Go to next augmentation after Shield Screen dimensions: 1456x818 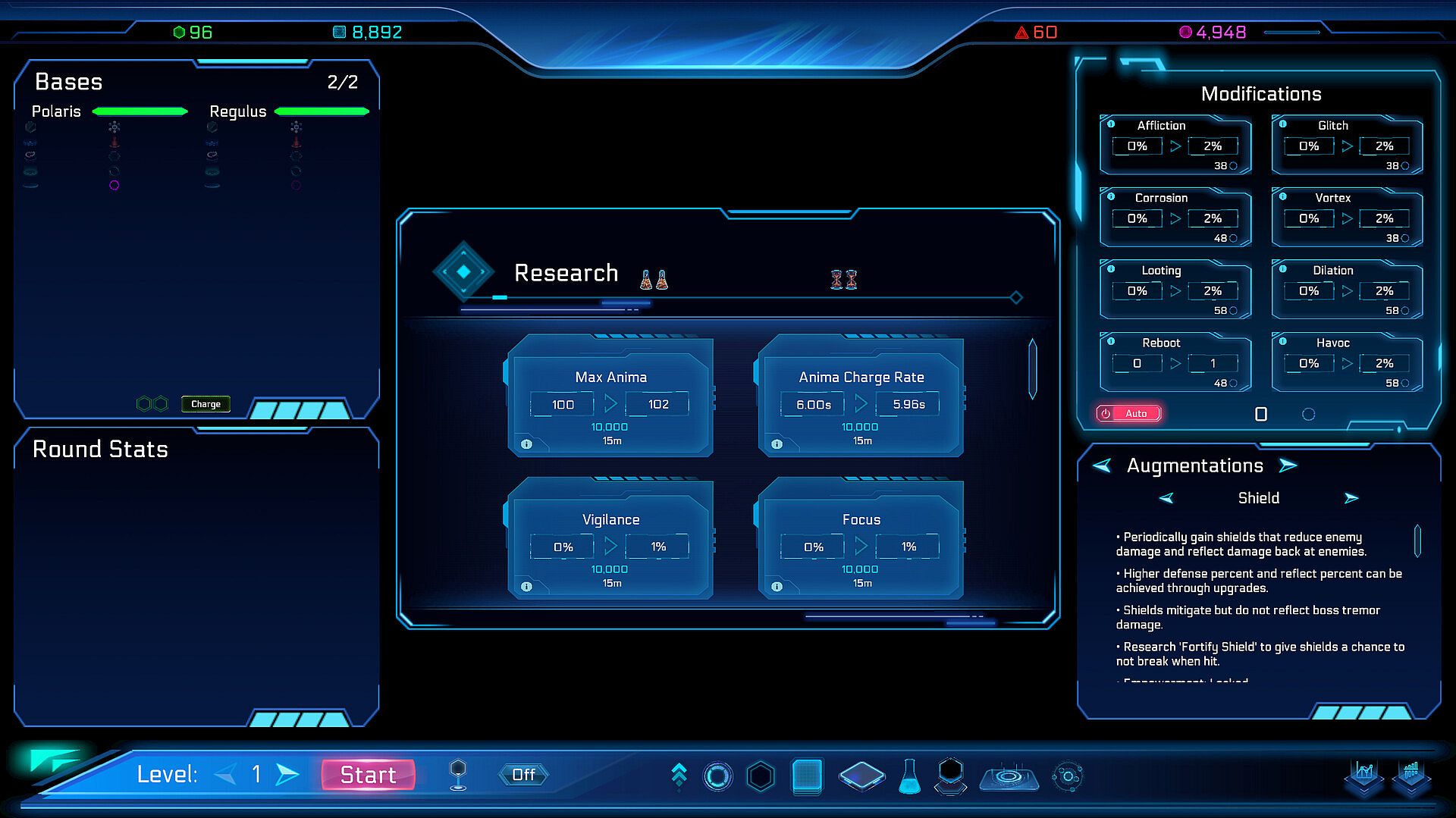coord(1351,498)
